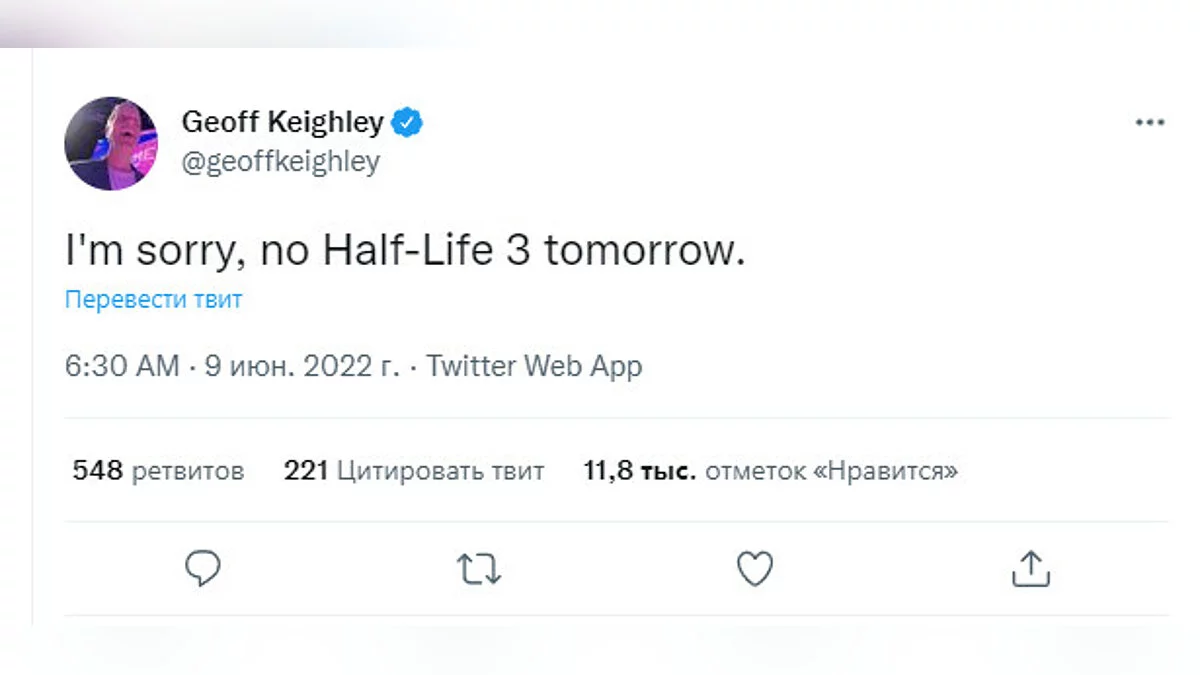This screenshot has height=675, width=1200.
Task: Open the Twitter Web App source link
Action: pos(534,366)
